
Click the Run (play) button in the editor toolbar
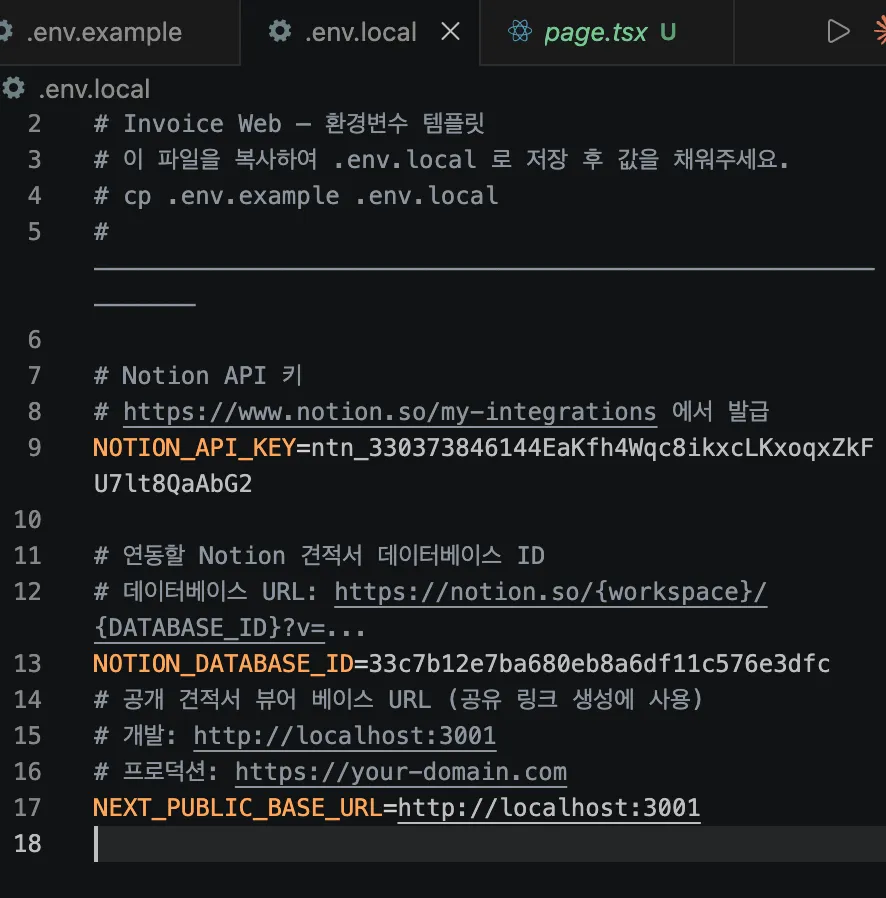(x=839, y=30)
